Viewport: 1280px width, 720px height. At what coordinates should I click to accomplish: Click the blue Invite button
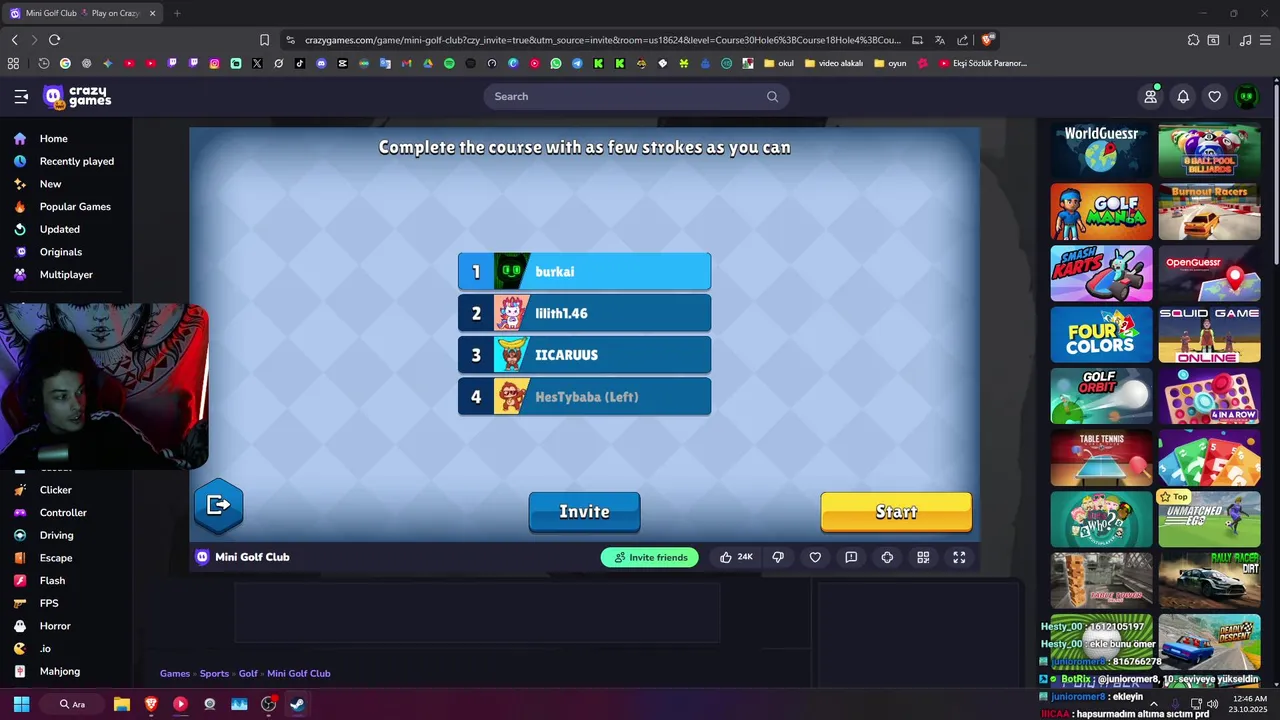point(584,512)
